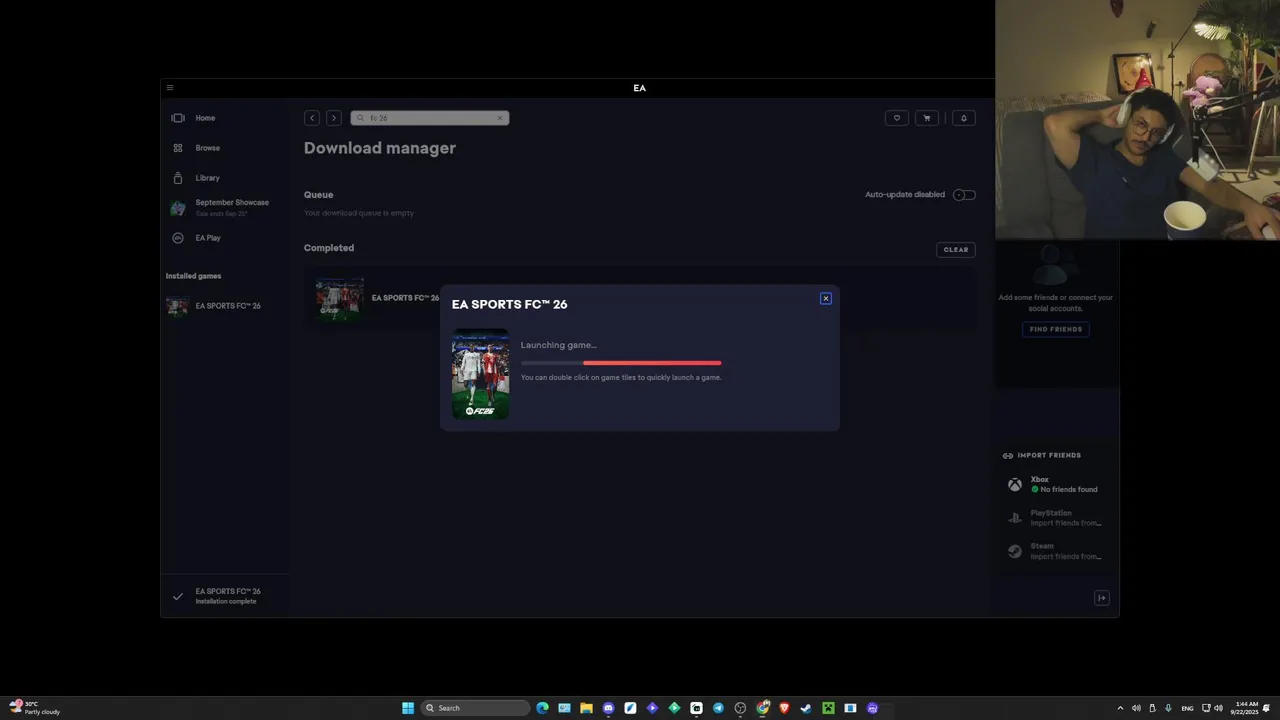
Task: Click the EA Play circle icon
Action: tap(178, 238)
